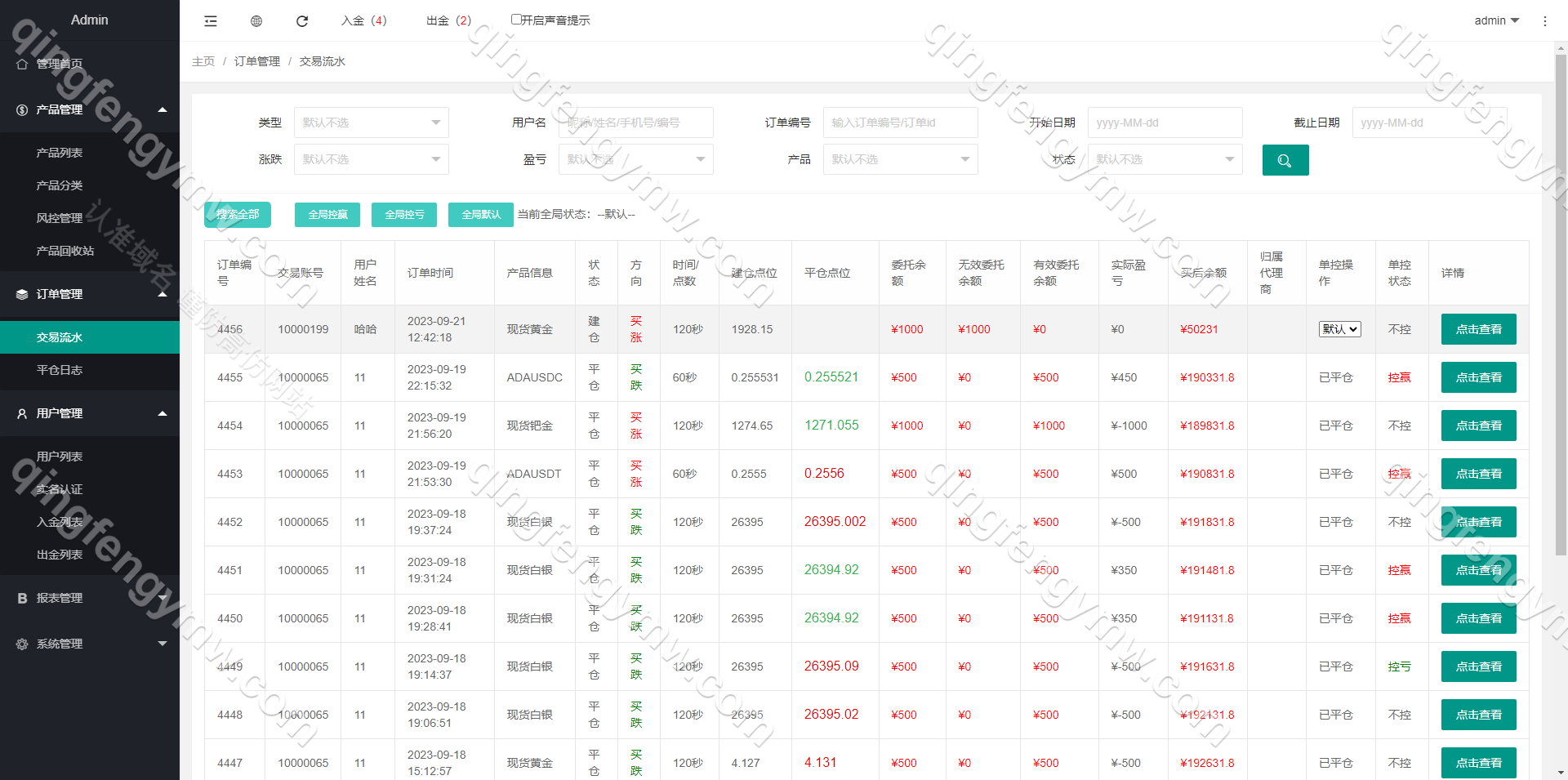Click the 全局控亏 button
The image size is (1568, 780).
pyautogui.click(x=404, y=215)
